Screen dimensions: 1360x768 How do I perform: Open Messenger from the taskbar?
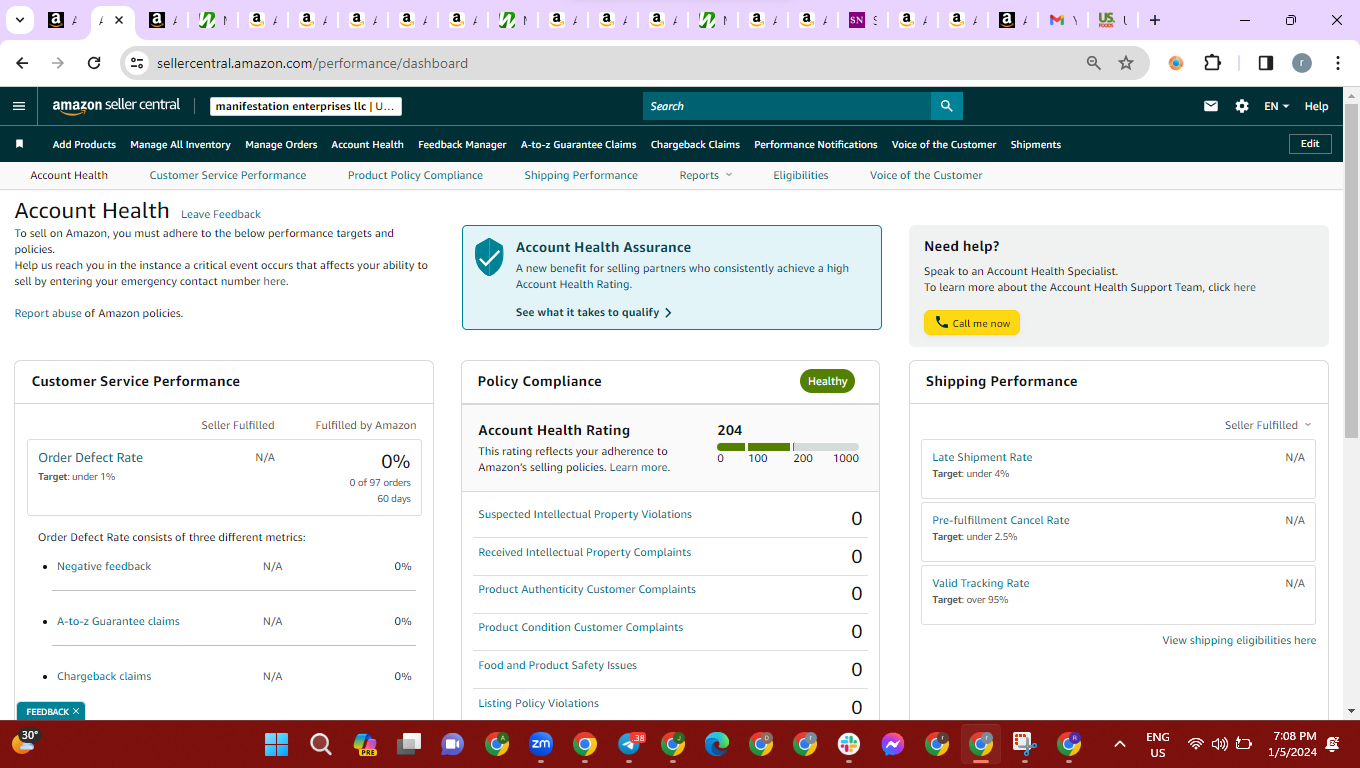click(893, 744)
